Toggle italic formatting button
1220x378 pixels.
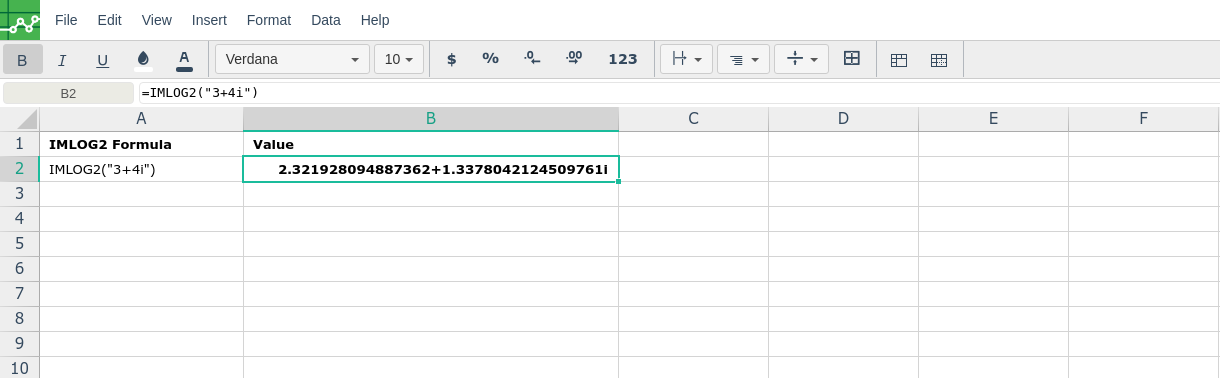[x=62, y=59]
